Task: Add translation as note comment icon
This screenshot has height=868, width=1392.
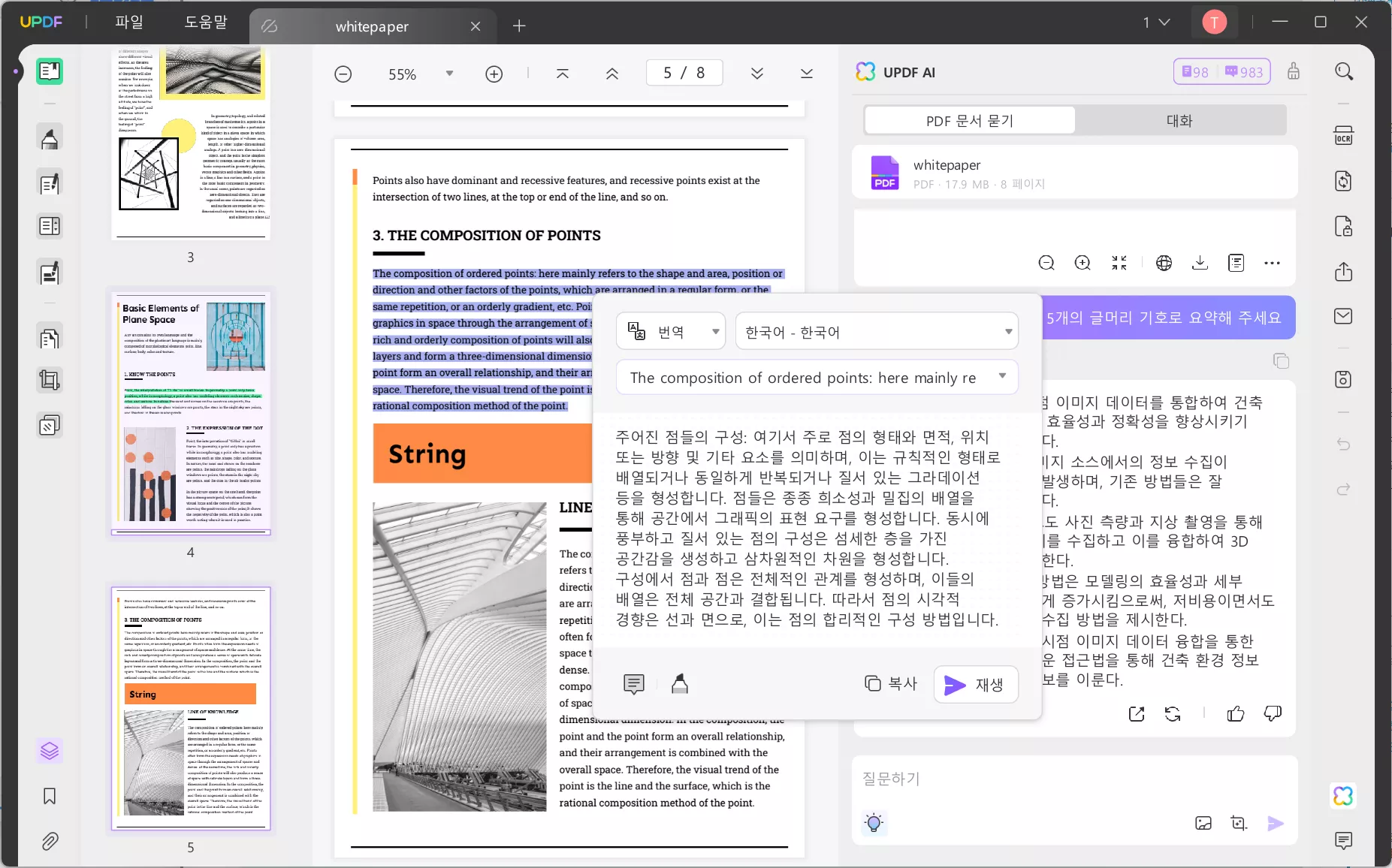Action: pos(634,684)
